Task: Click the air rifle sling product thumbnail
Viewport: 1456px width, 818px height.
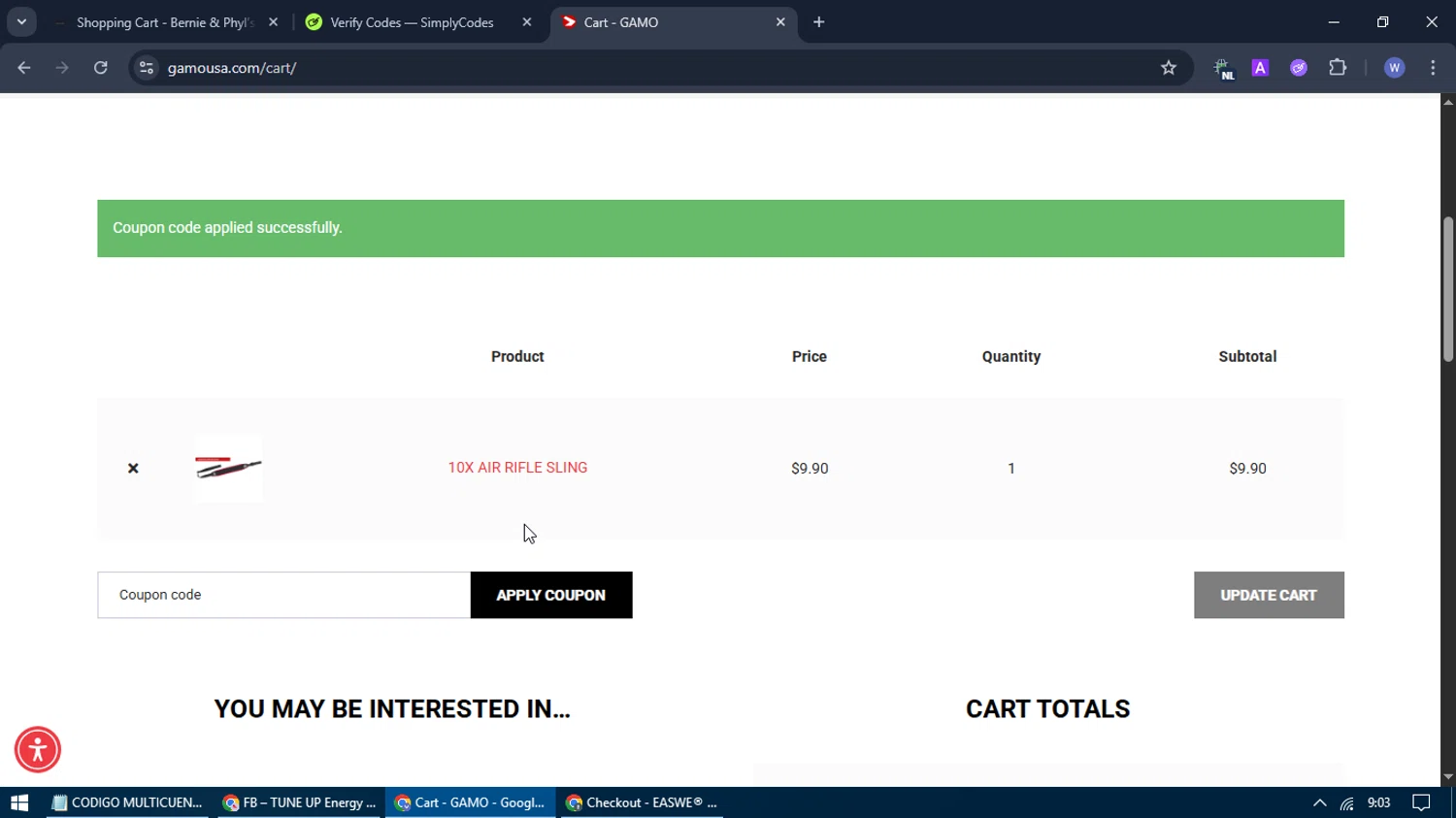Action: tap(228, 468)
